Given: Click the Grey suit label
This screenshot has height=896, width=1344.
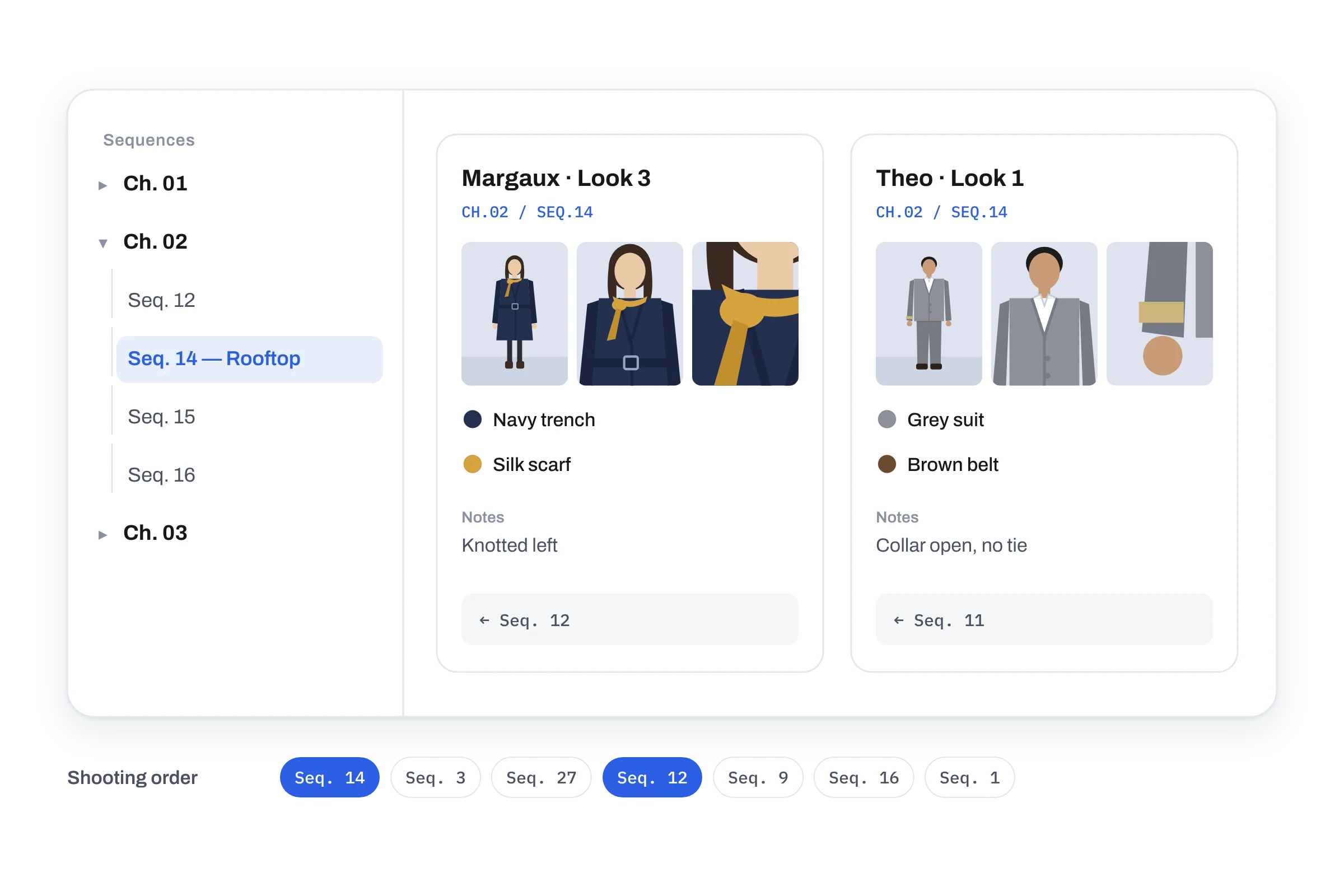Looking at the screenshot, I should coord(945,420).
